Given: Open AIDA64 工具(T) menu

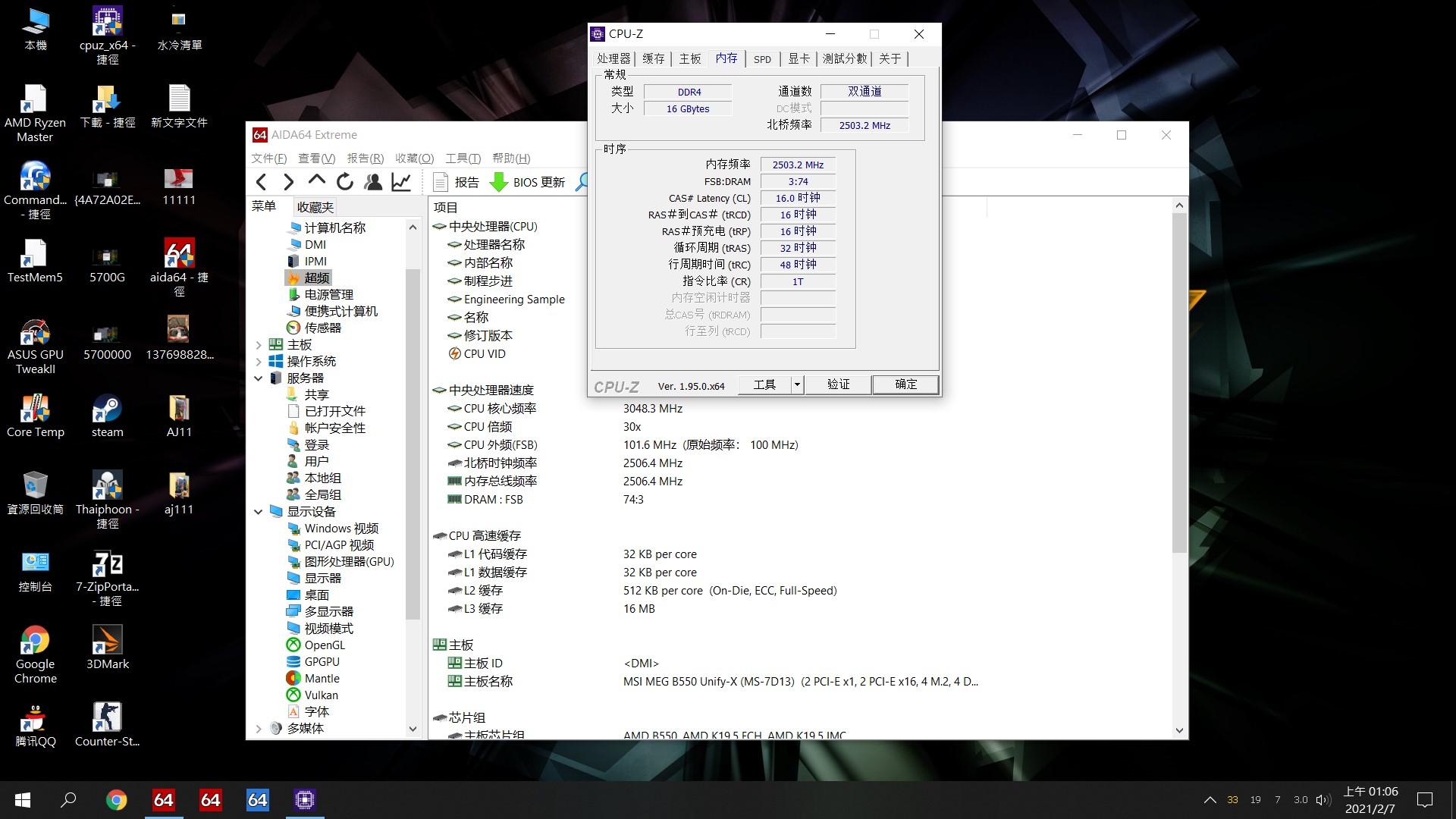Looking at the screenshot, I should (x=463, y=158).
